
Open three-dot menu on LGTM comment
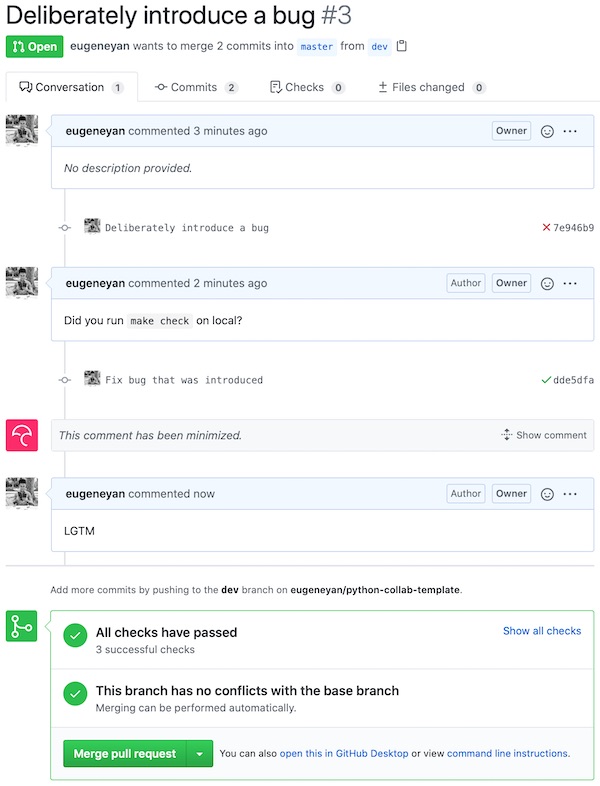coord(571,493)
